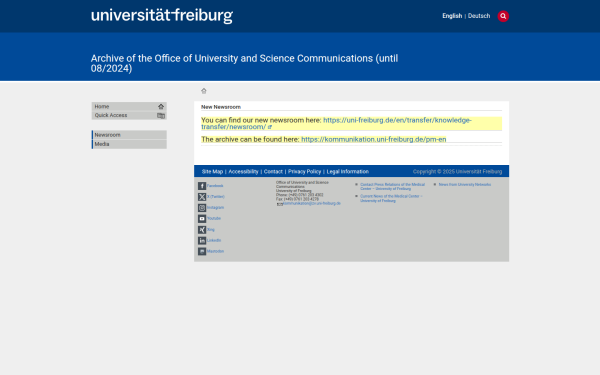Open the Youtube icon in footer
600x375 pixels.
[x=202, y=218]
